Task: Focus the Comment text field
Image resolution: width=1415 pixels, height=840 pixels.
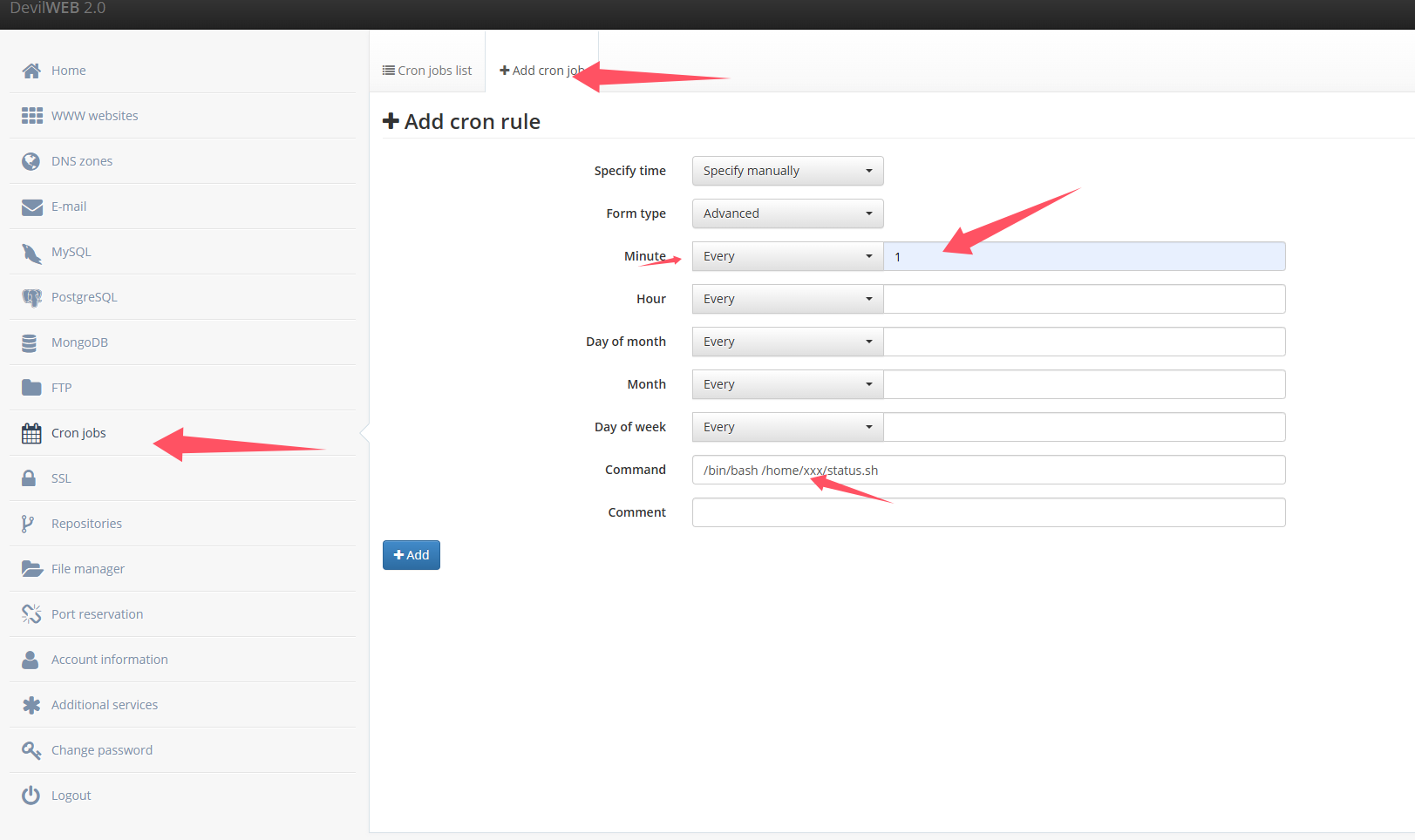Action: point(988,512)
